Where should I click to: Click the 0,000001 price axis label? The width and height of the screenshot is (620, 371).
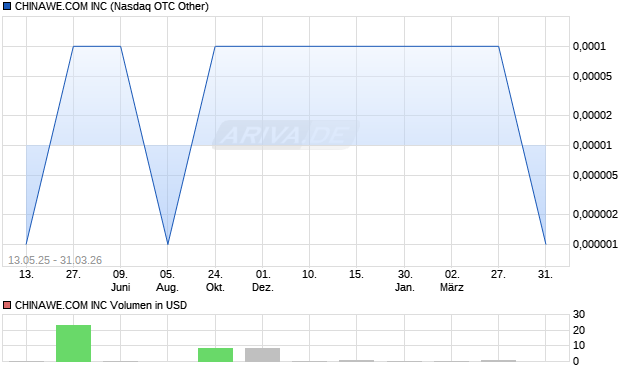[595, 244]
